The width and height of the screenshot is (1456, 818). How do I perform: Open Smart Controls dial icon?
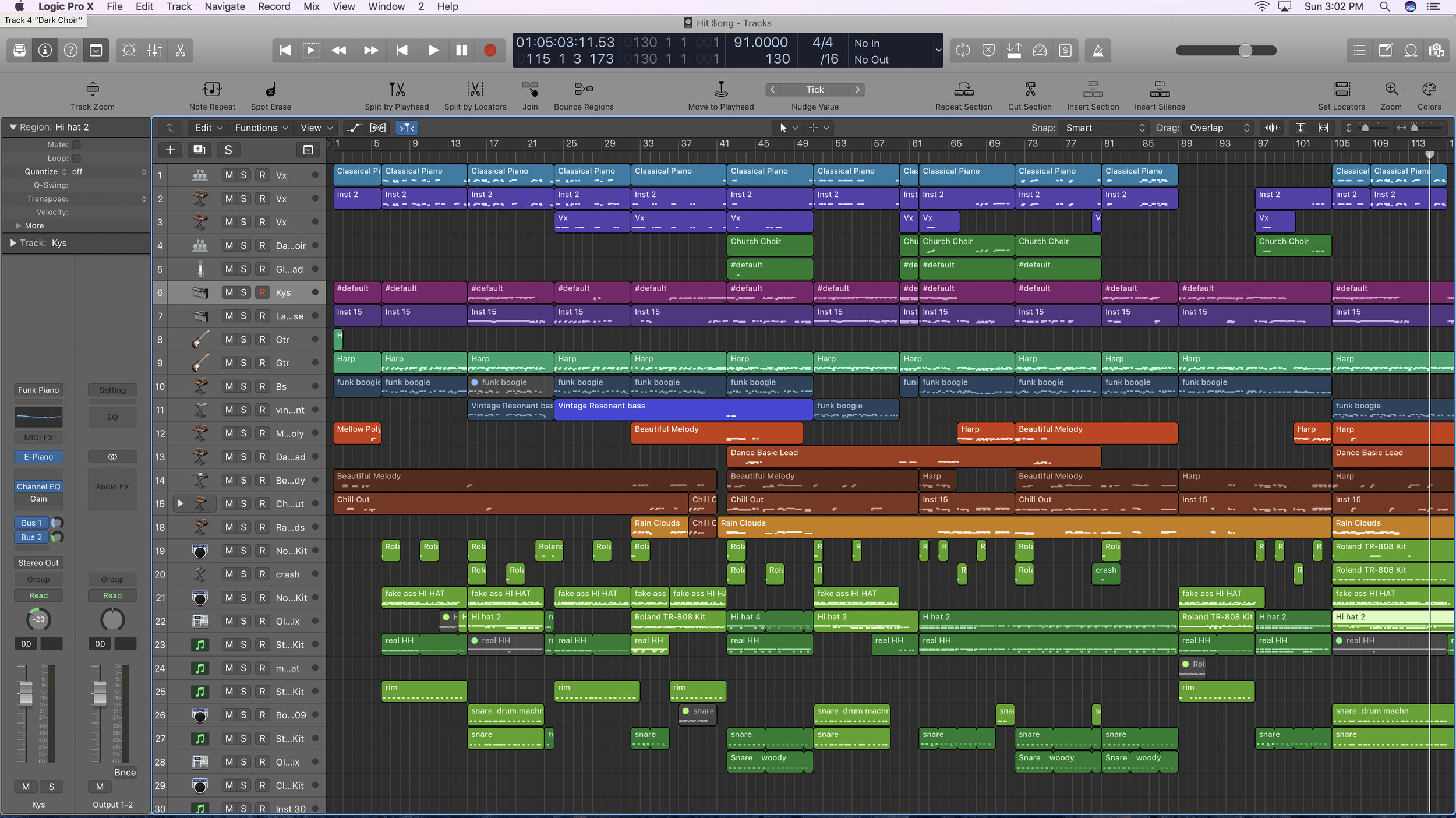click(x=129, y=51)
